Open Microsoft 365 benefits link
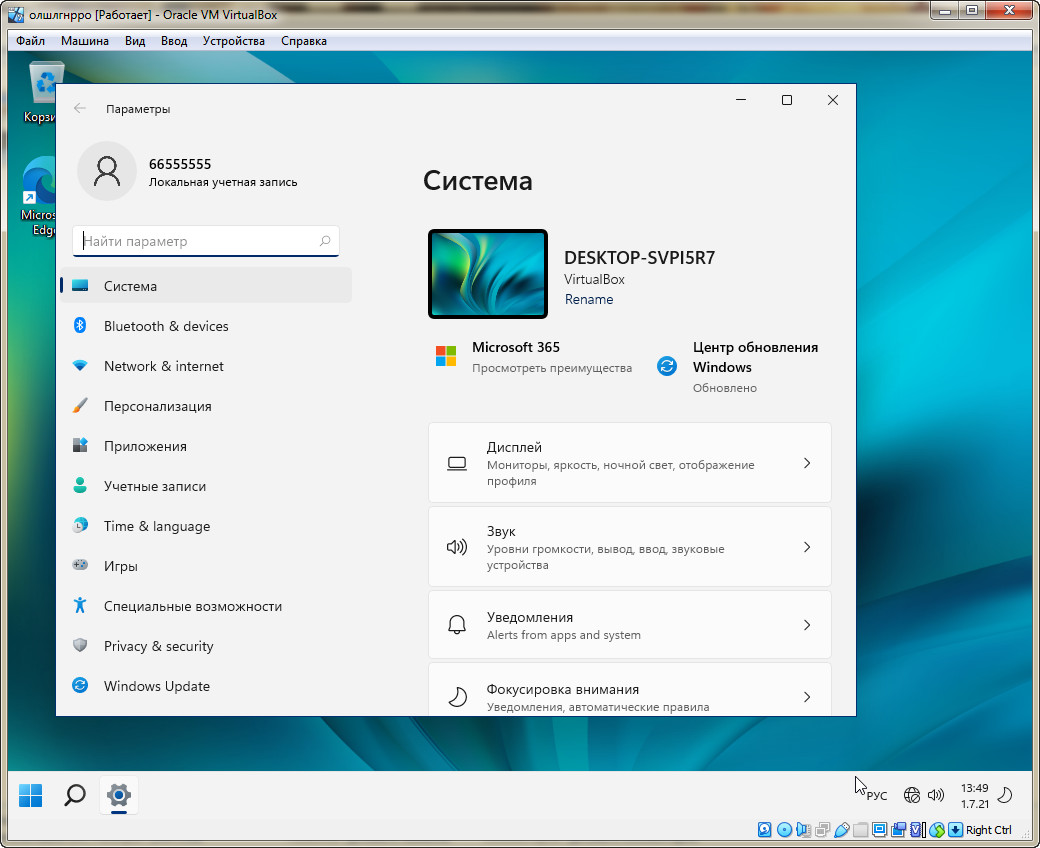Image resolution: width=1040 pixels, height=848 pixels. 551,368
